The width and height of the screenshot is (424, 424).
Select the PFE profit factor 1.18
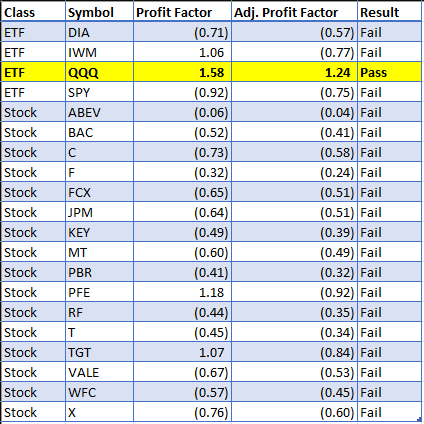(182, 292)
